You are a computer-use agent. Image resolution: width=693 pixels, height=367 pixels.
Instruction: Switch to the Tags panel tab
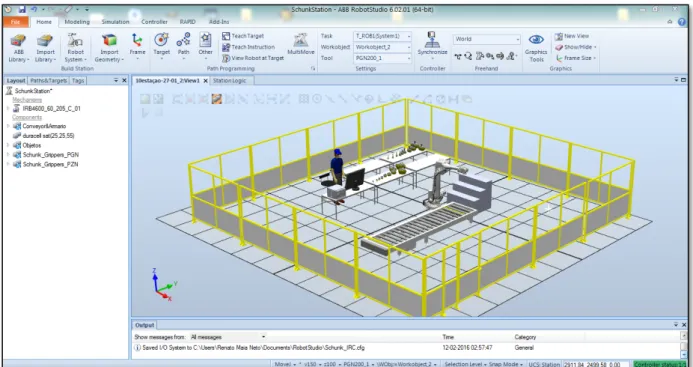point(78,80)
